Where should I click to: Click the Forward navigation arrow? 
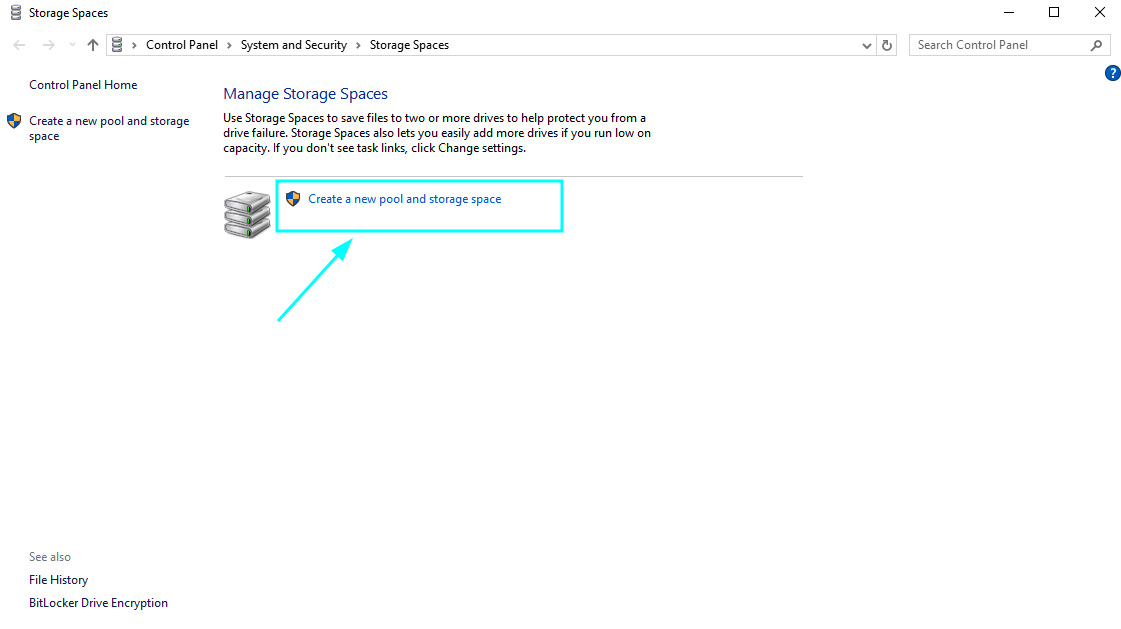pyautogui.click(x=48, y=45)
